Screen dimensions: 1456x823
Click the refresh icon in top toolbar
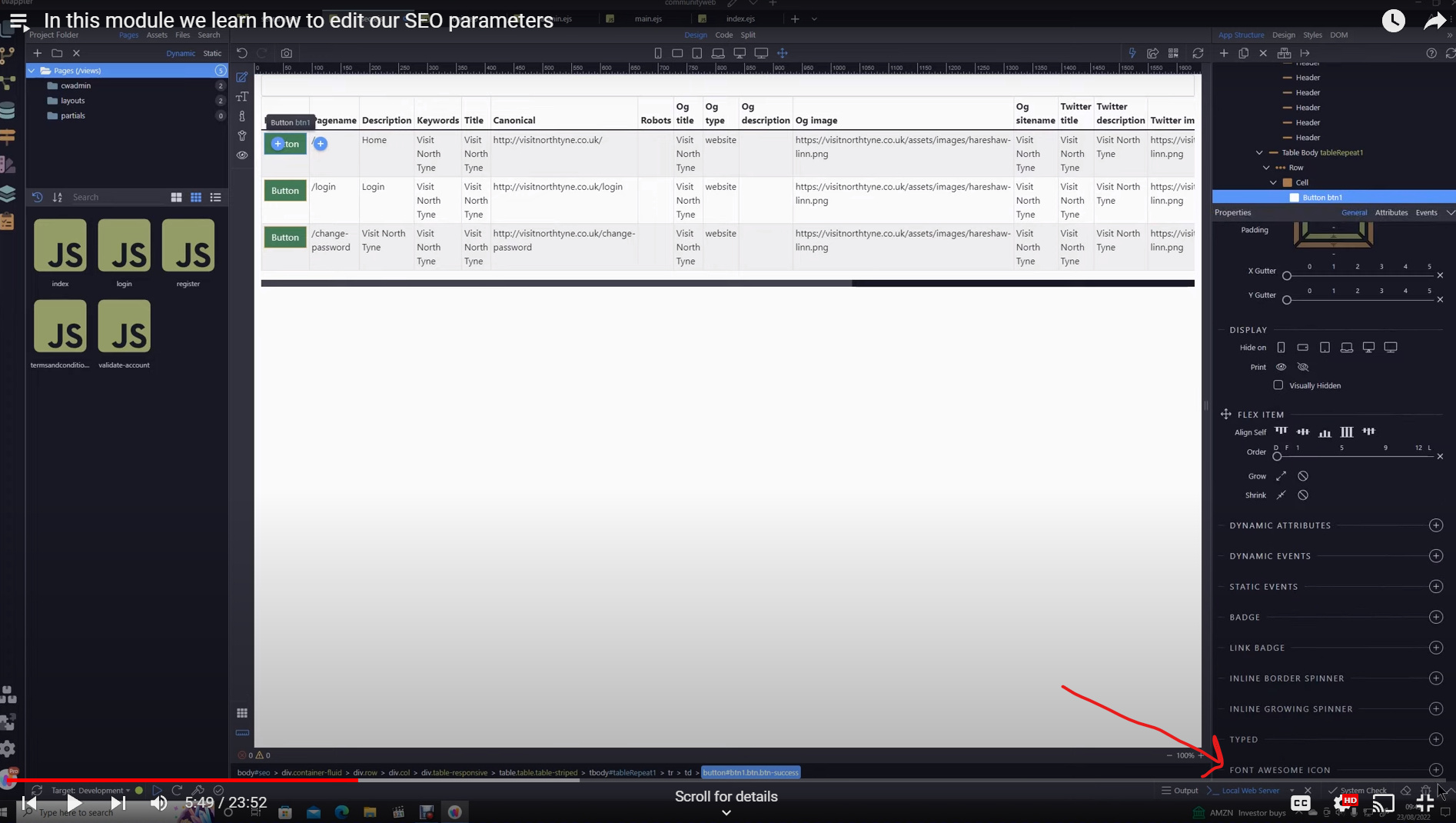coord(1197,53)
